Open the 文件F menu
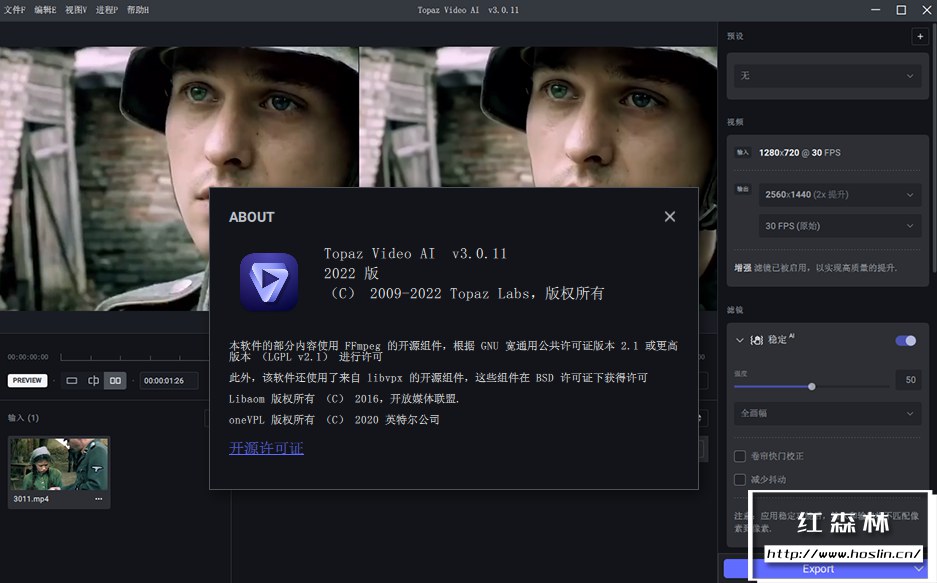 (x=14, y=10)
